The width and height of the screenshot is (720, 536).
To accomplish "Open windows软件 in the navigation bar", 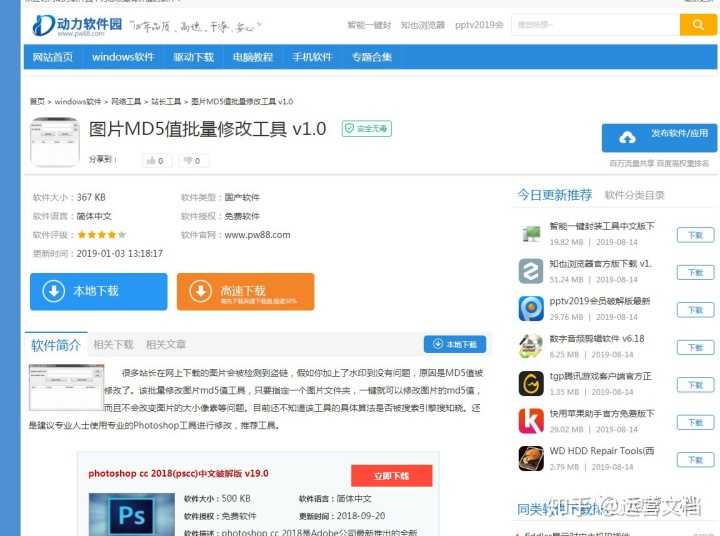I will coord(123,57).
